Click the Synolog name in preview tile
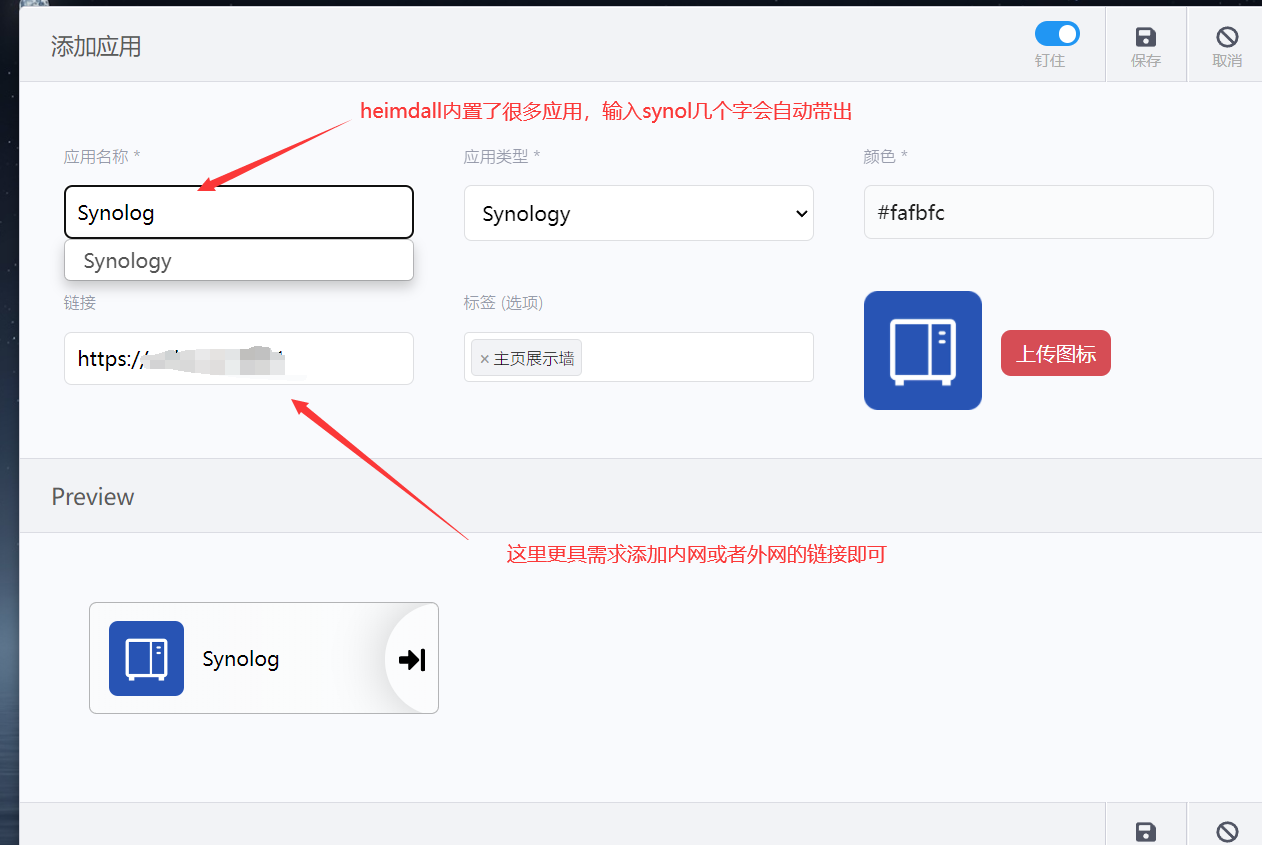The height and width of the screenshot is (845, 1262). coord(241,659)
